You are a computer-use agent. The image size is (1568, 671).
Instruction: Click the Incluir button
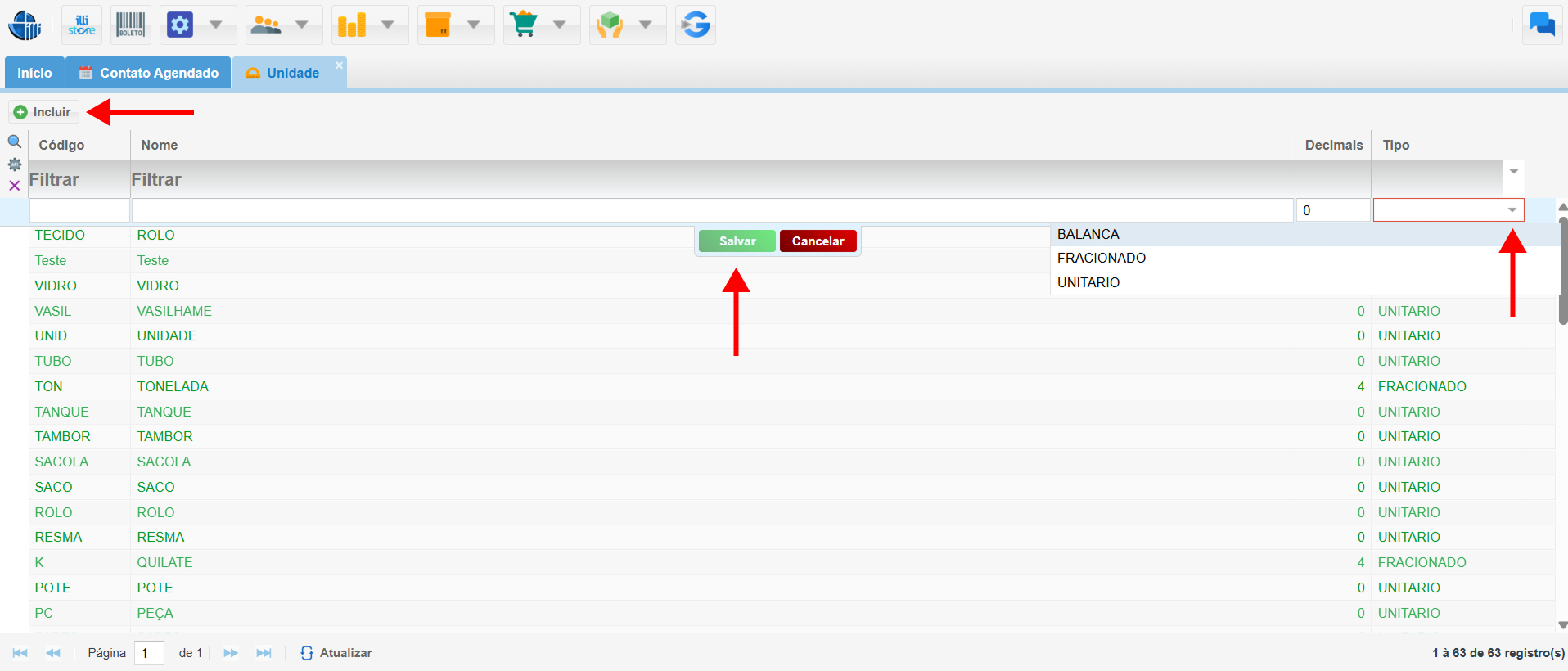[44, 112]
